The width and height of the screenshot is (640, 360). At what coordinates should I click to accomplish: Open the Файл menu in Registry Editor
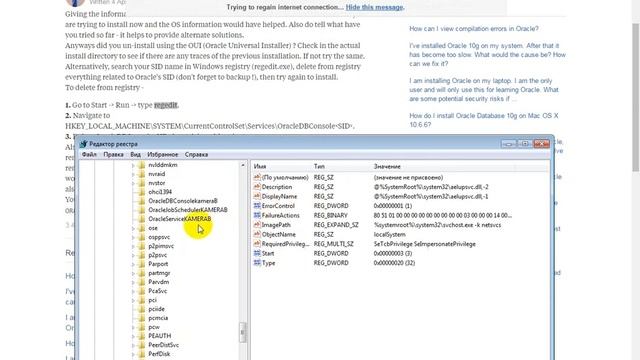[x=89, y=155]
